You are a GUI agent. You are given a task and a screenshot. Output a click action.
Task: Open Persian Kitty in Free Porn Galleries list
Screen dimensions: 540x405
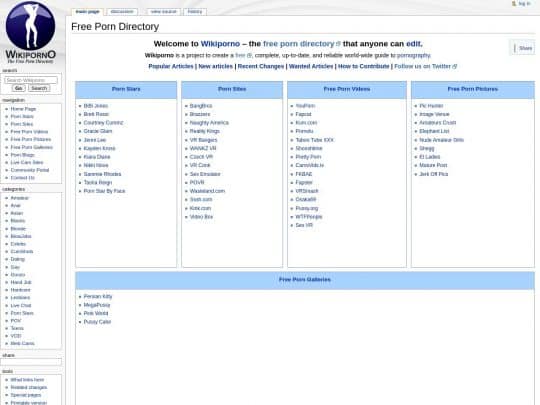pyautogui.click(x=98, y=296)
